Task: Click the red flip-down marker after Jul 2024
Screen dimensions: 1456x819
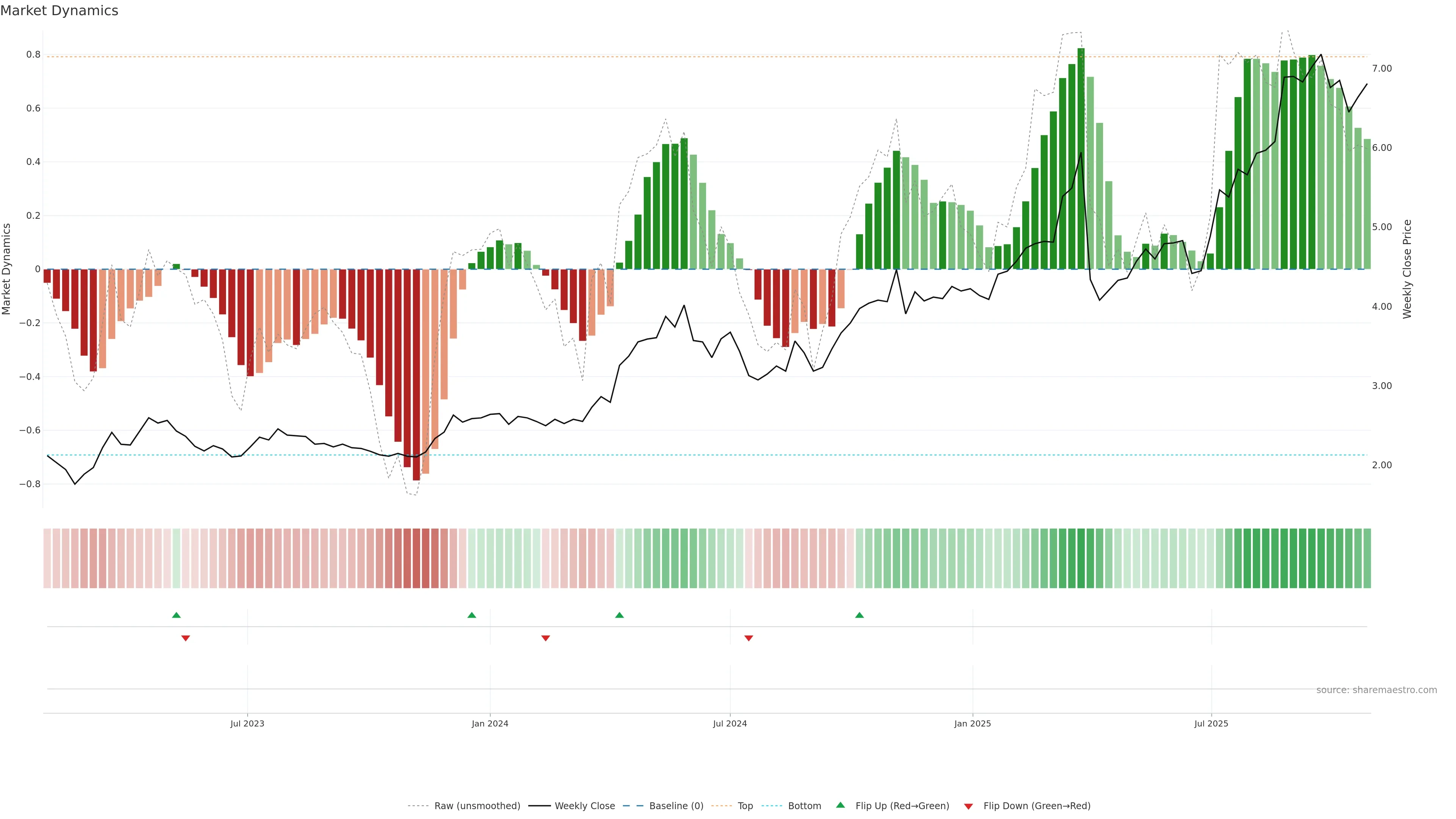Action: pyautogui.click(x=749, y=638)
